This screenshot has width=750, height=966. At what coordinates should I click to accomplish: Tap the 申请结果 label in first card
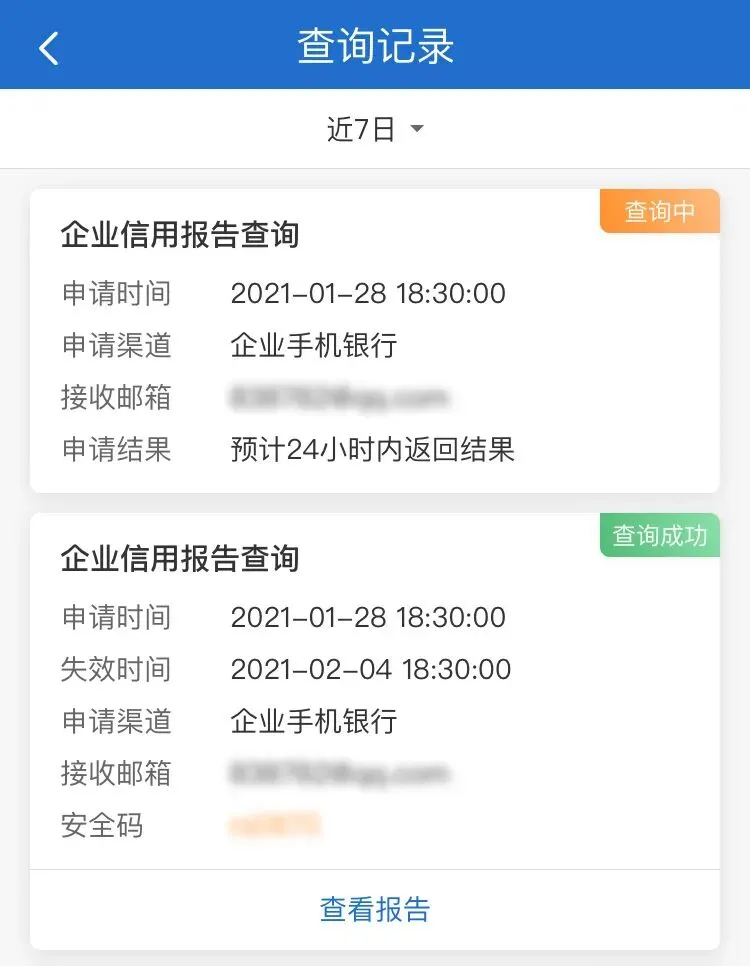(116, 449)
